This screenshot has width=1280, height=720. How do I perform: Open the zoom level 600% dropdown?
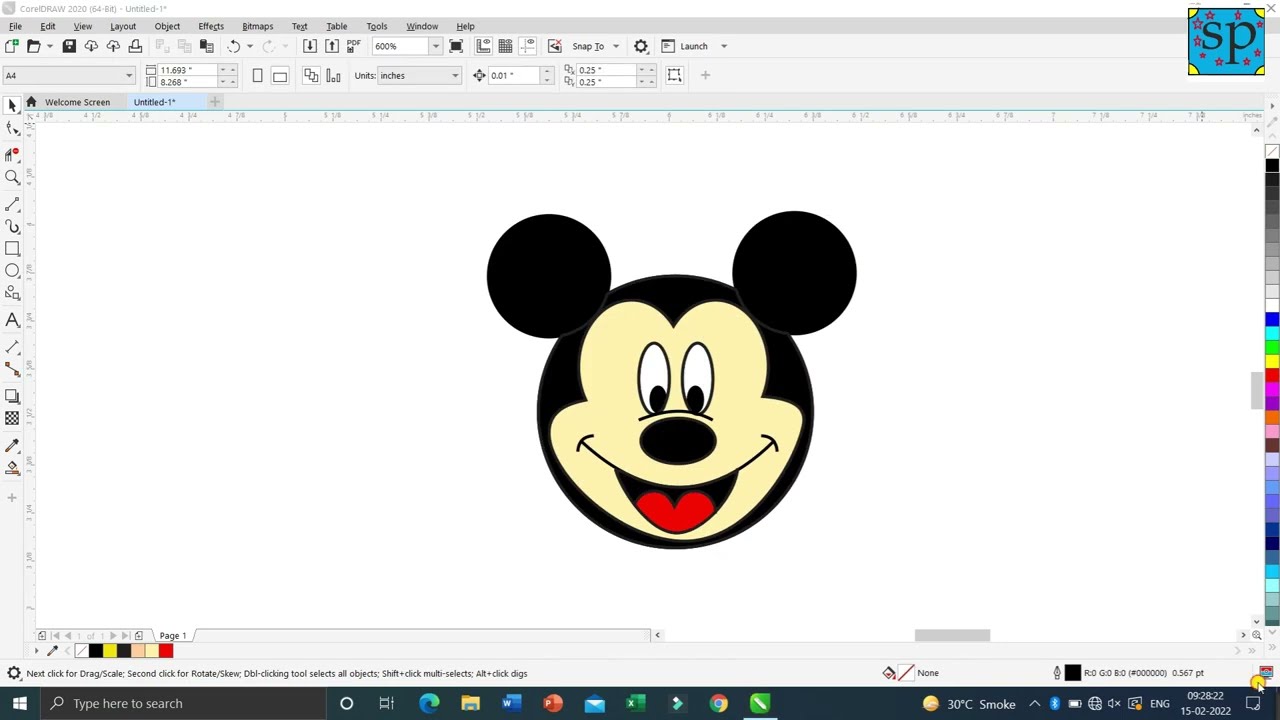click(x=435, y=46)
